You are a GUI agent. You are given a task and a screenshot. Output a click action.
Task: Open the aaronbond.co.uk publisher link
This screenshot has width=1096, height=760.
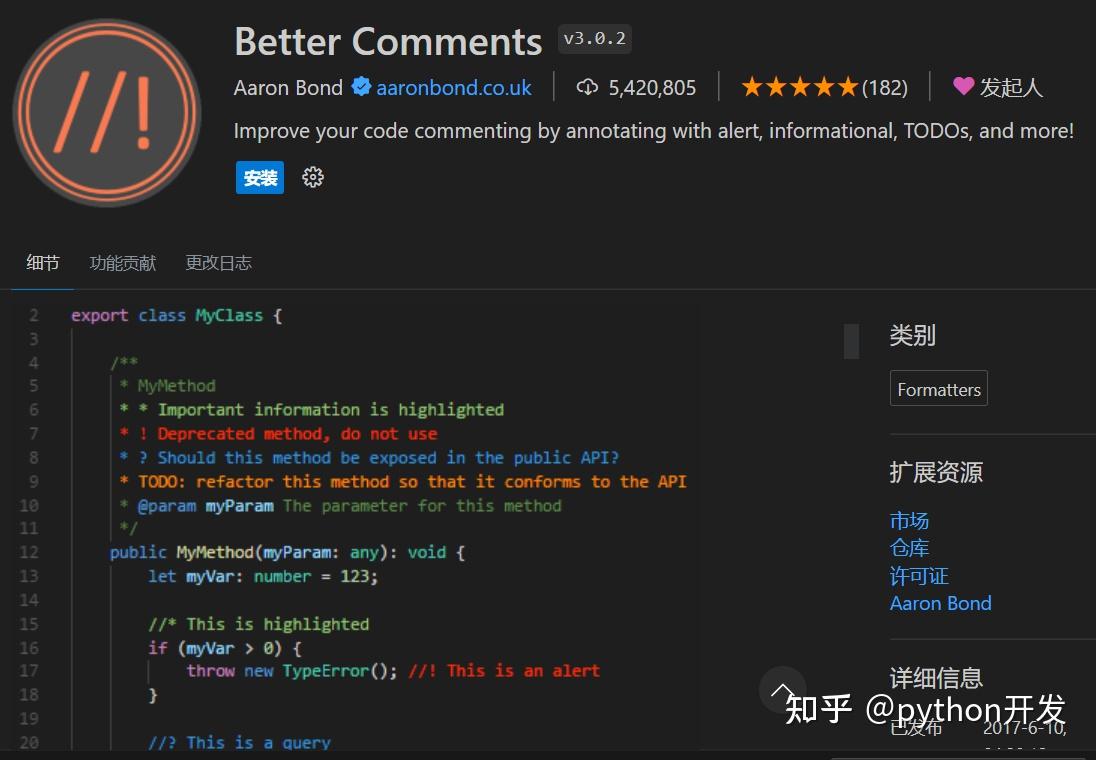453,88
